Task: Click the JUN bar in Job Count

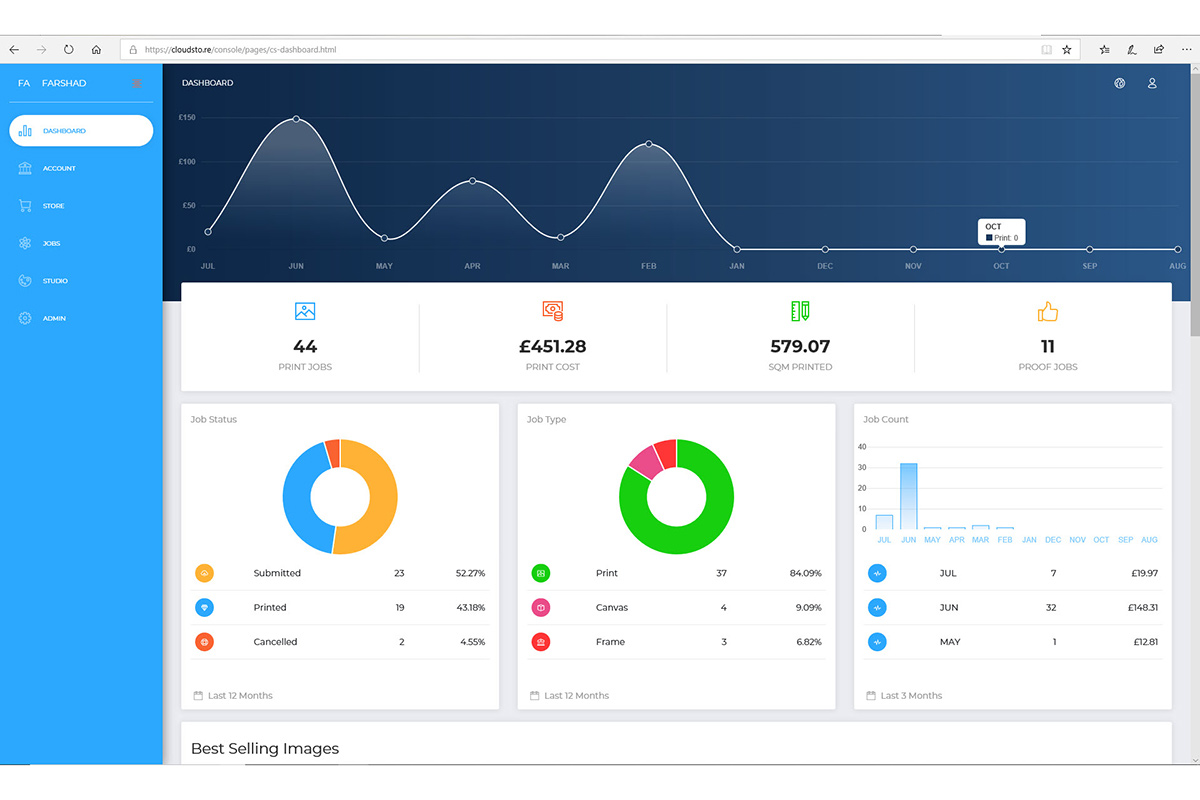Action: [x=908, y=496]
